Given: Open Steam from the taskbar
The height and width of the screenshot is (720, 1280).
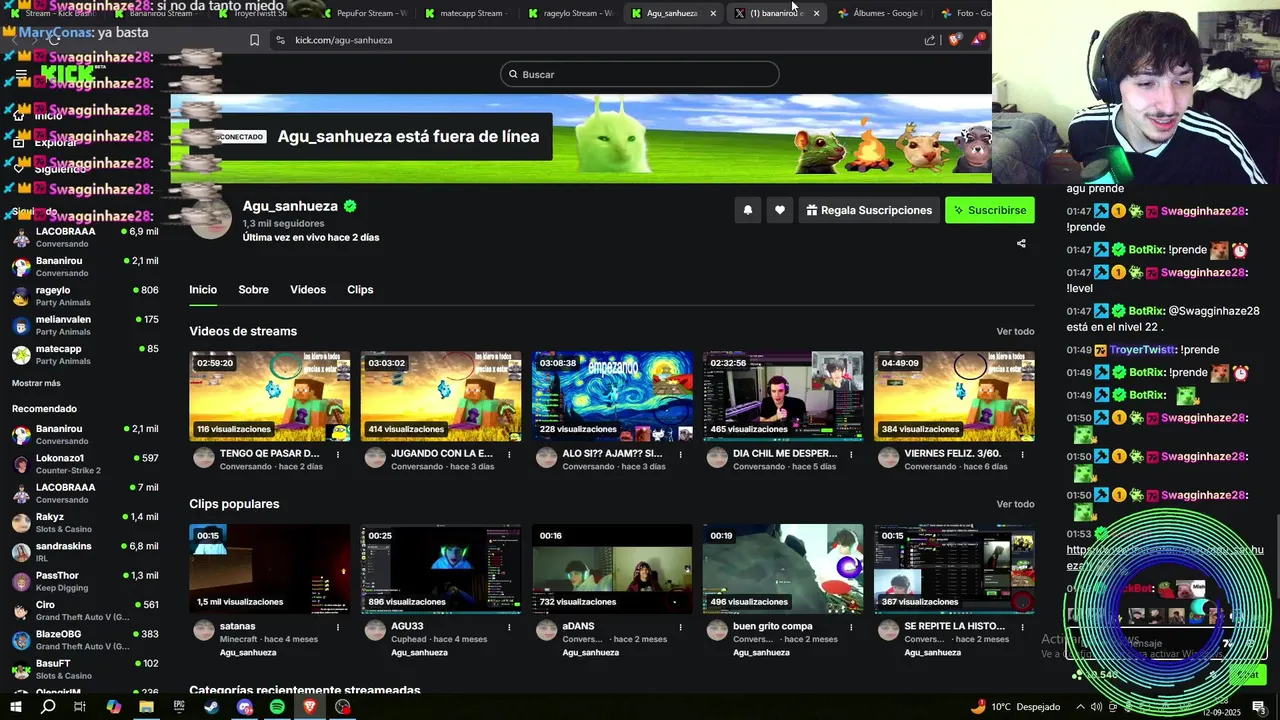Looking at the screenshot, I should pos(212,707).
